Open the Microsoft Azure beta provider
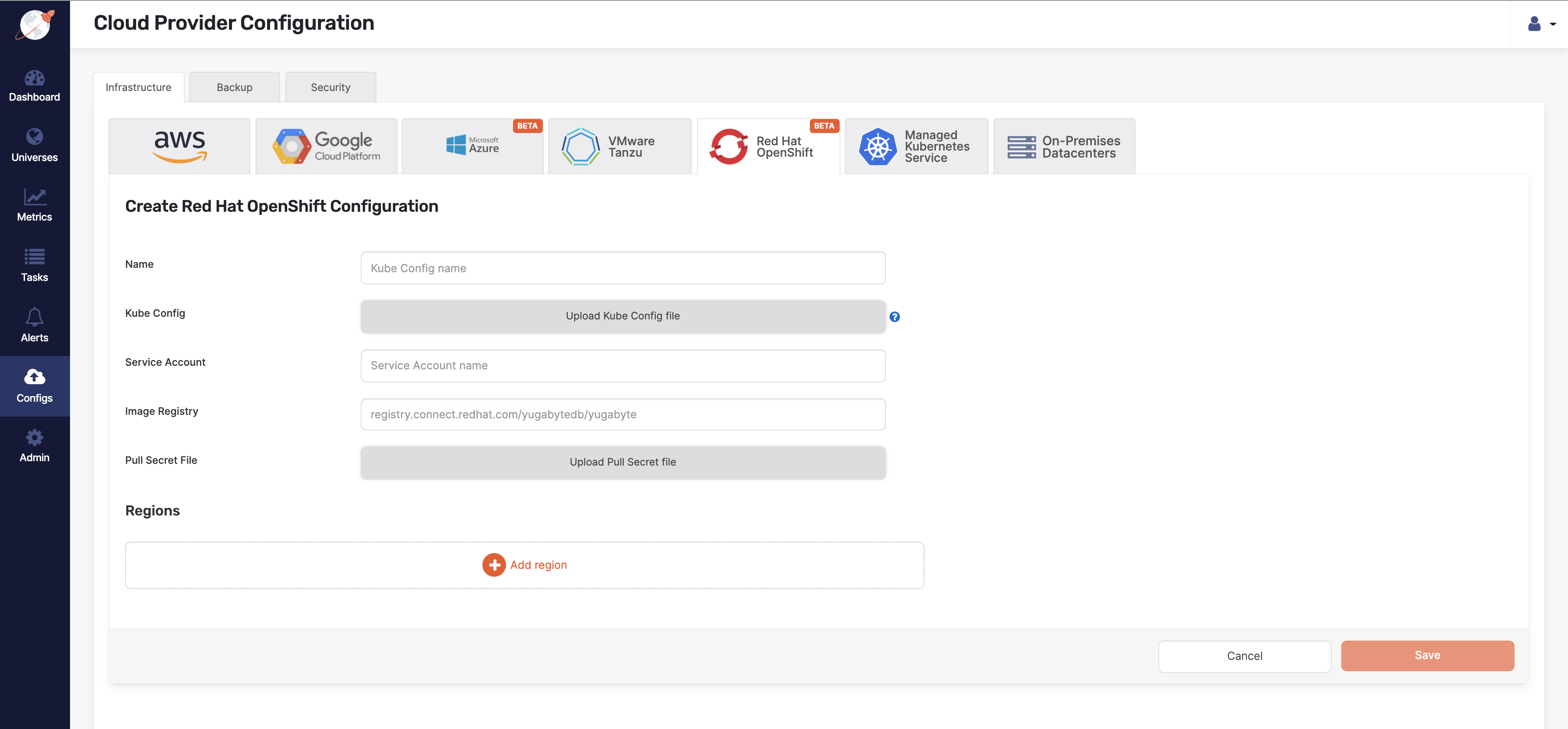This screenshot has height=729, width=1568. [473, 145]
